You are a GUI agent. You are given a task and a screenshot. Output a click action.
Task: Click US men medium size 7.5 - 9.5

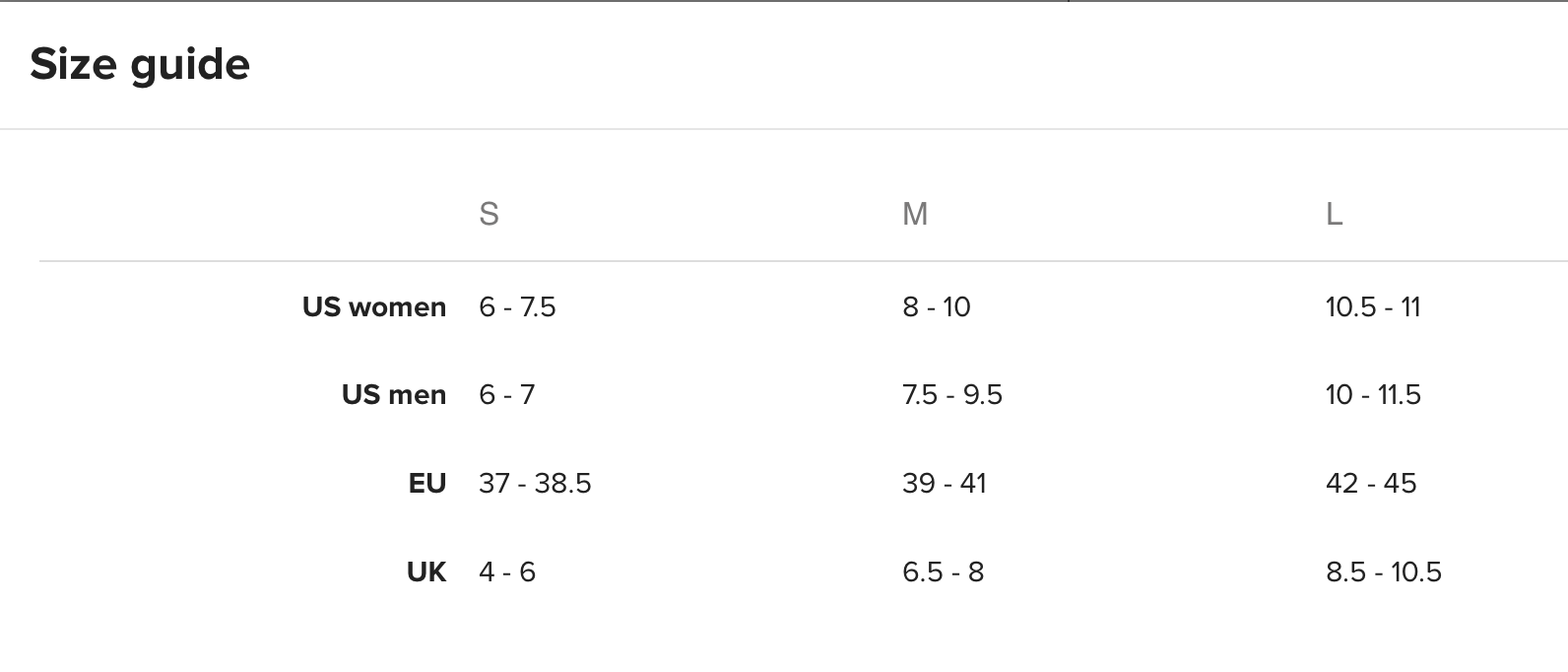(x=952, y=395)
